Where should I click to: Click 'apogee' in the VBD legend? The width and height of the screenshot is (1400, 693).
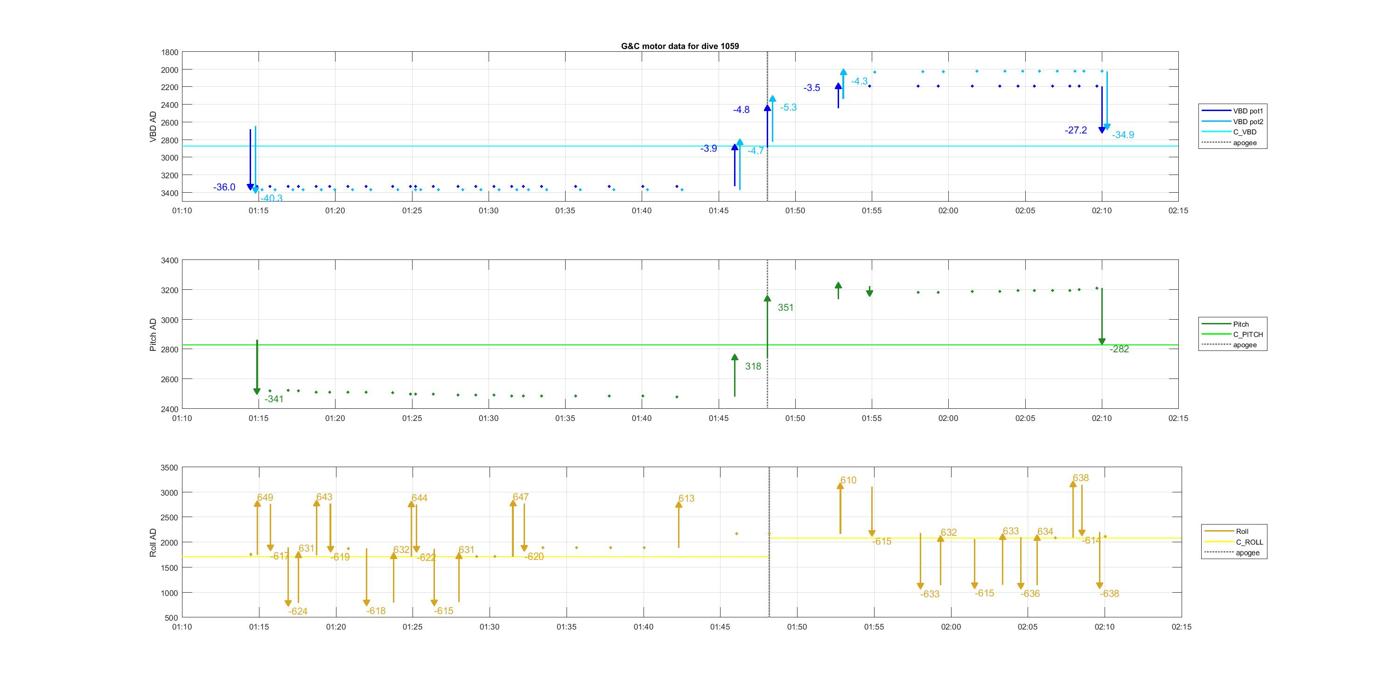[x=1245, y=143]
